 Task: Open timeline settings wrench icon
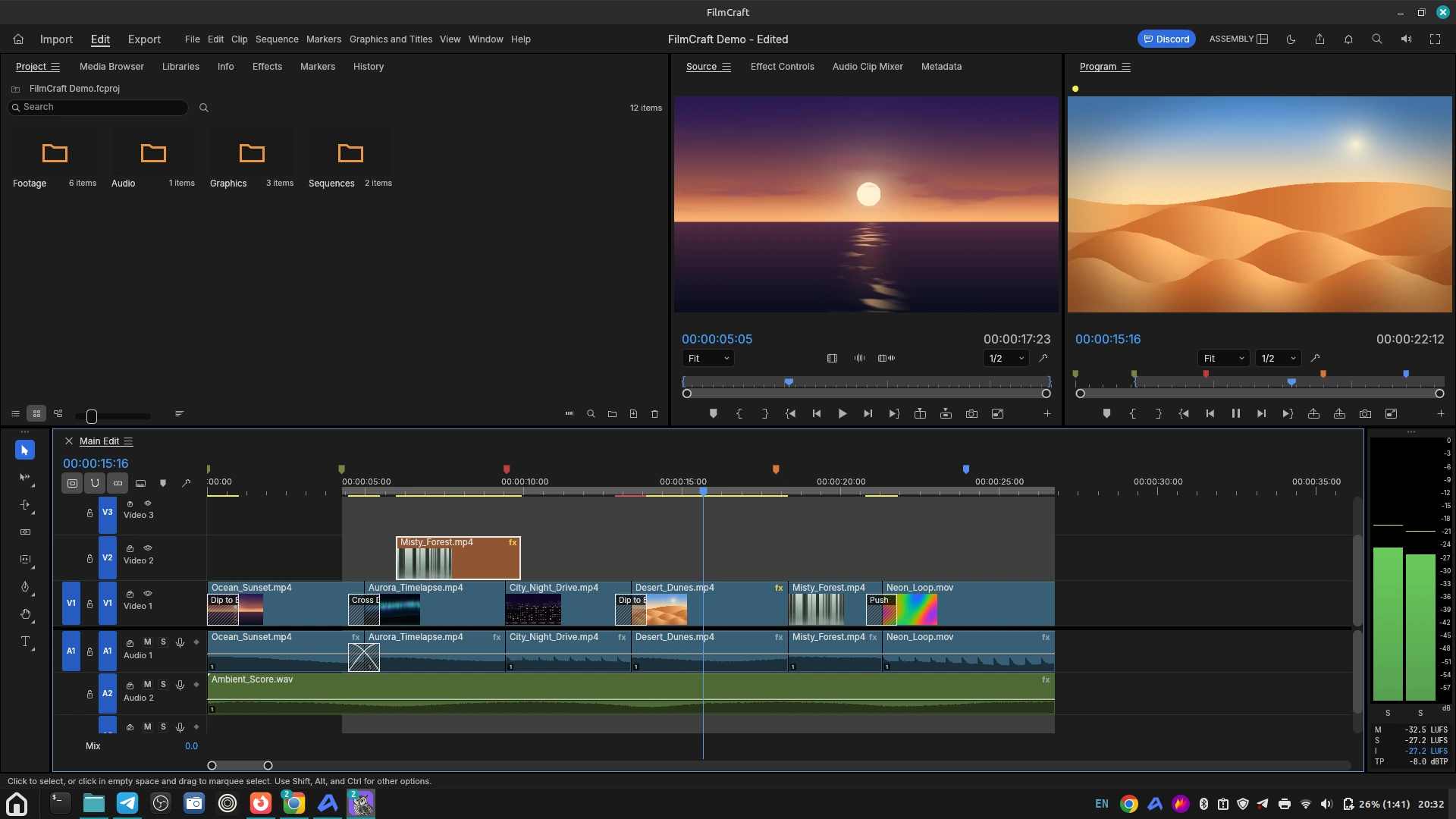tap(186, 483)
